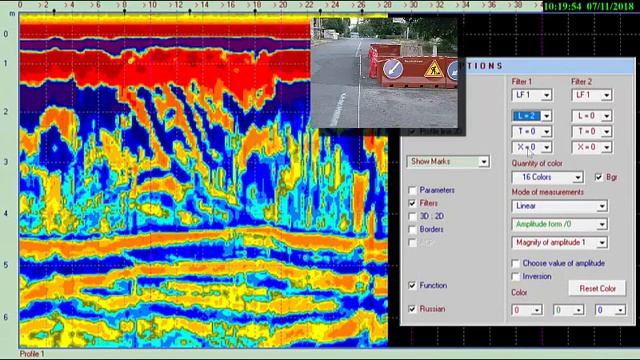Click the Quantity of color label

point(537,163)
